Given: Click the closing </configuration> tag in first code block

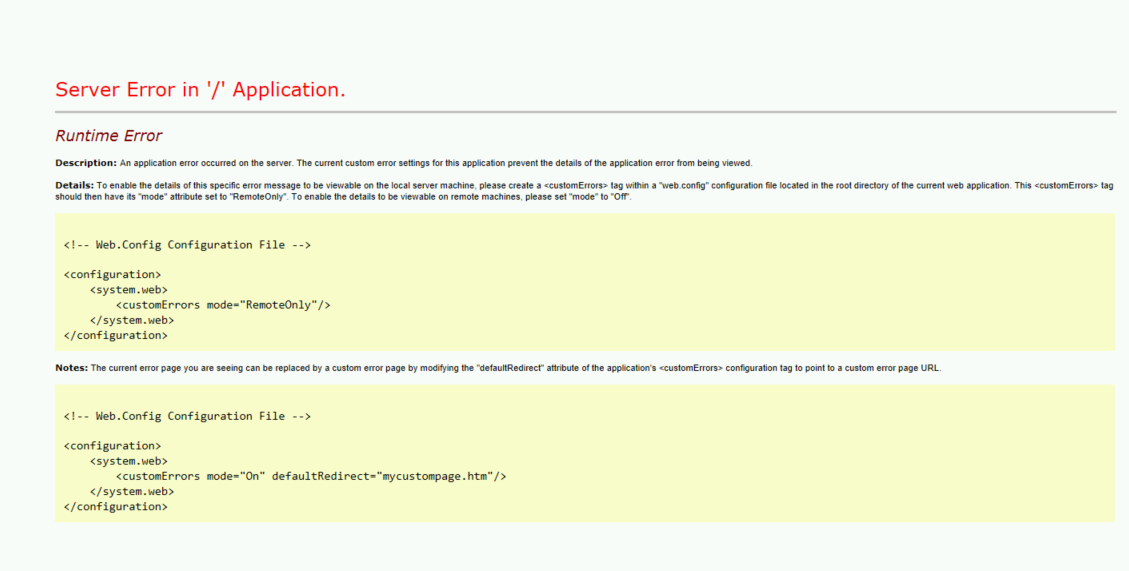Looking at the screenshot, I should coord(116,336).
